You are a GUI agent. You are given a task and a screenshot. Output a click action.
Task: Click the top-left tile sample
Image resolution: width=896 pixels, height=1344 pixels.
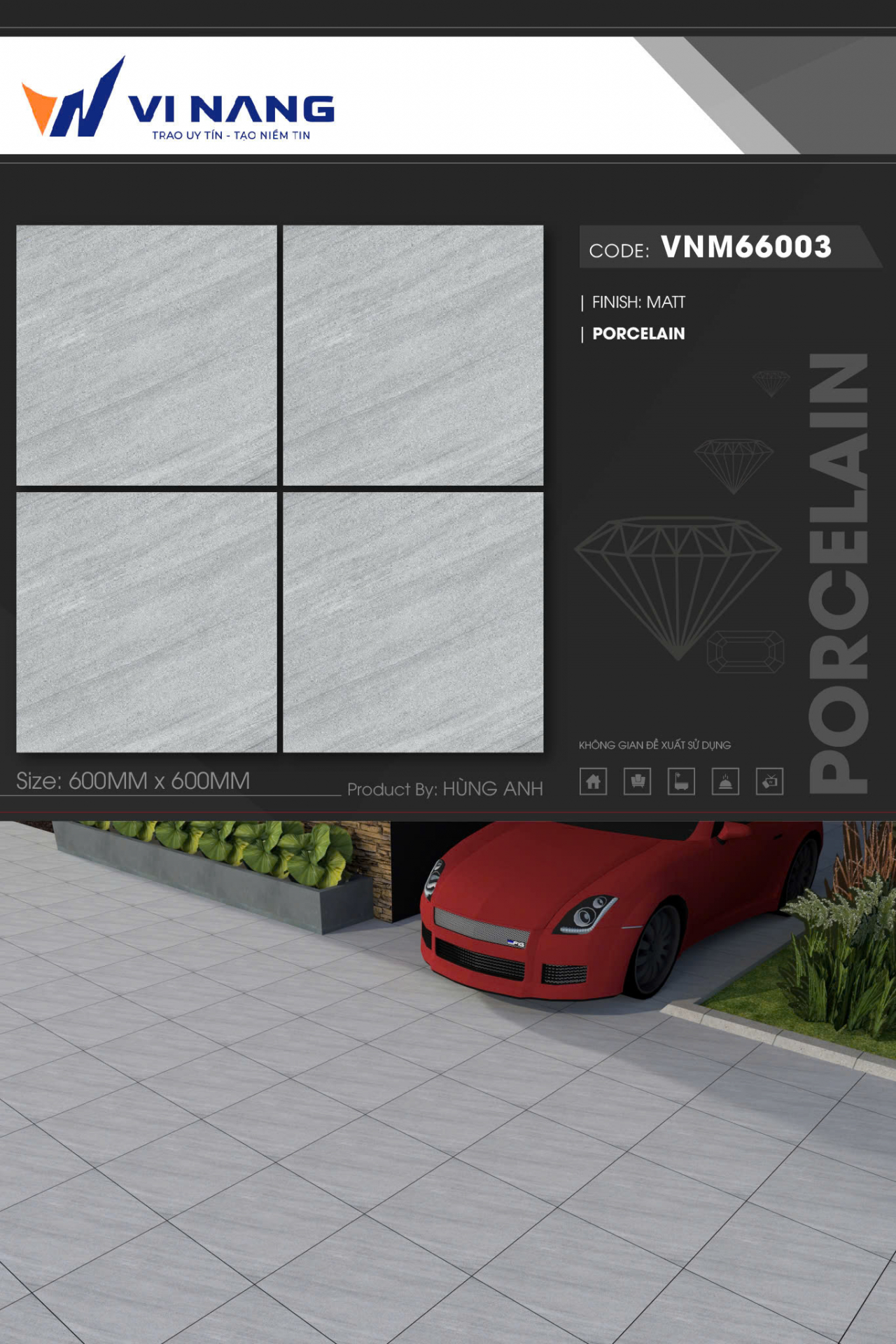click(x=146, y=355)
